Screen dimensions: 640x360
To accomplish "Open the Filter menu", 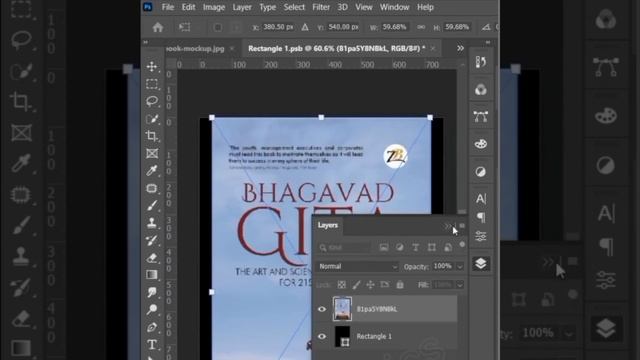I will pyautogui.click(x=321, y=7).
